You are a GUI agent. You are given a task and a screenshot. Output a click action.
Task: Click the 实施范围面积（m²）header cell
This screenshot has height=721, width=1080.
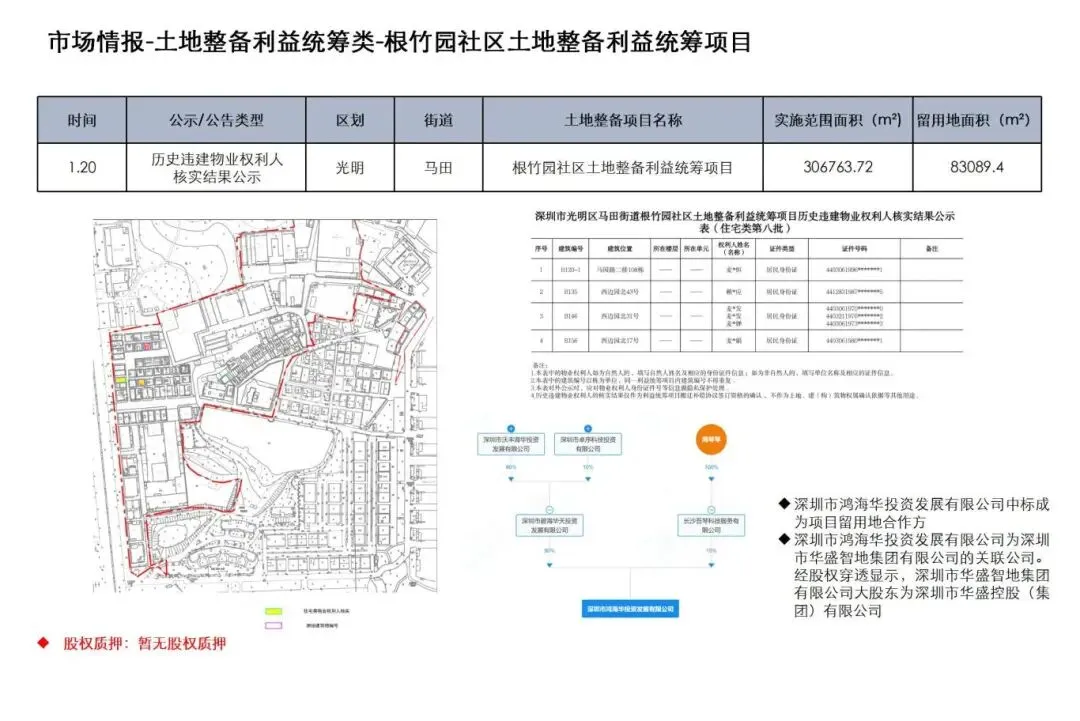[838, 120]
